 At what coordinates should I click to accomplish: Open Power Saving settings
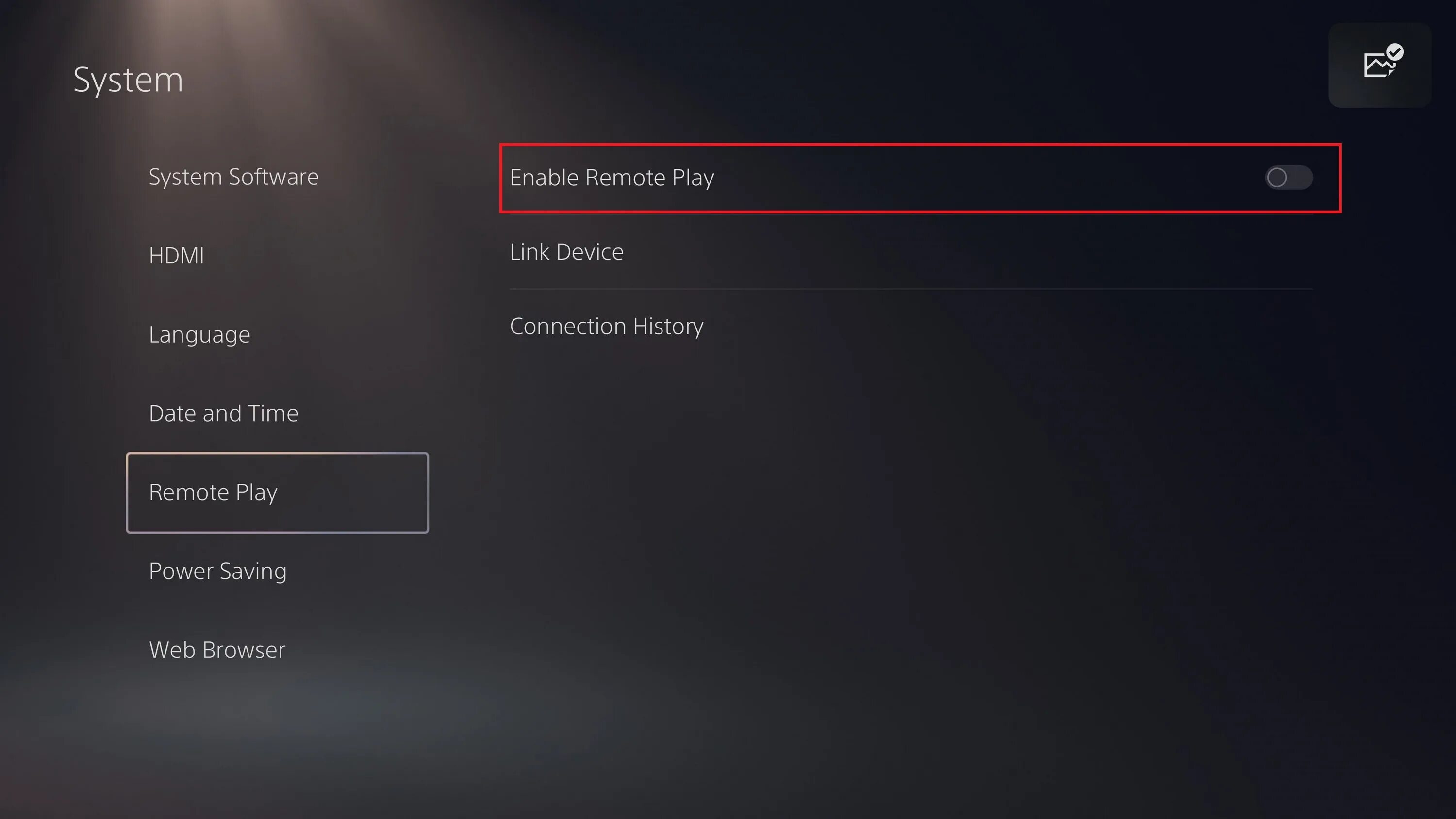217,571
